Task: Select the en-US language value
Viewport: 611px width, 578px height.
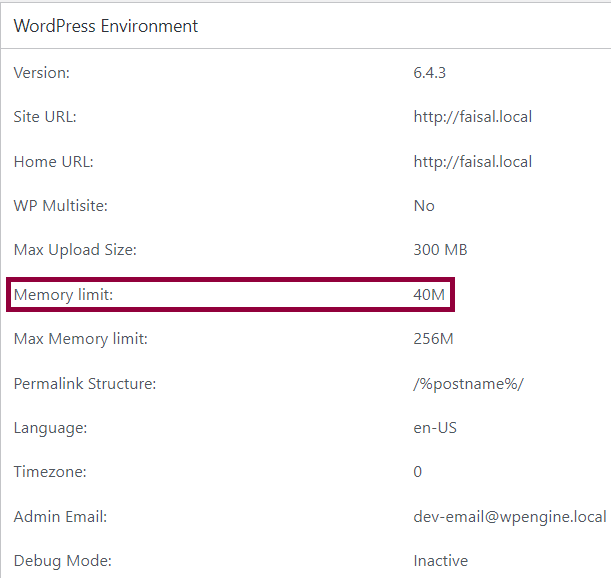Action: pyautogui.click(x=435, y=428)
